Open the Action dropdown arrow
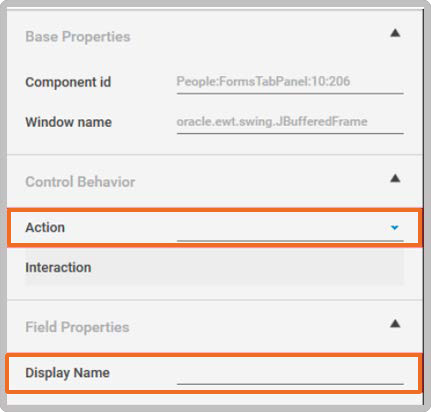 pos(395,228)
